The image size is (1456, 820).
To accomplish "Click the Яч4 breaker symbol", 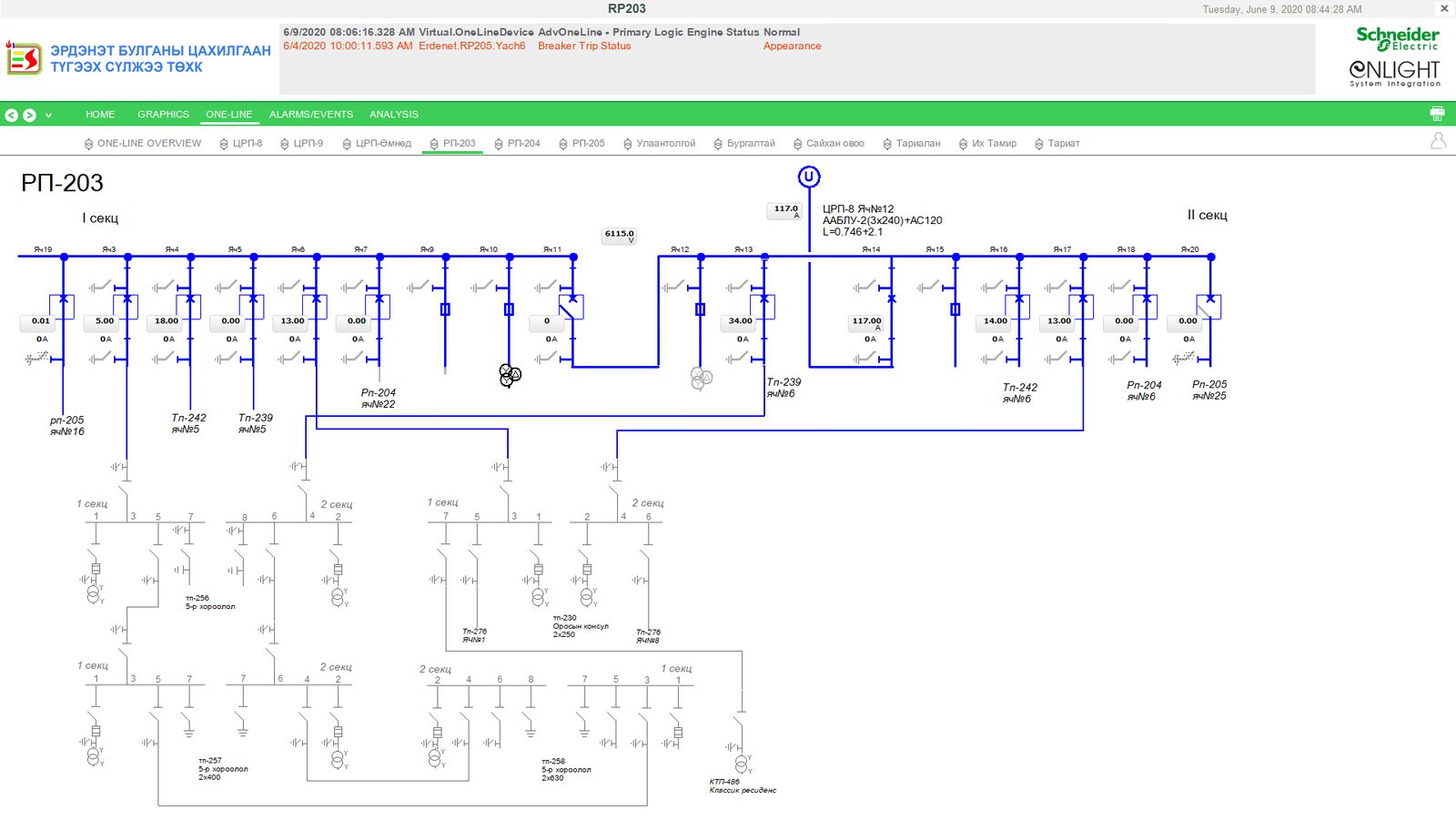I will pyautogui.click(x=190, y=306).
